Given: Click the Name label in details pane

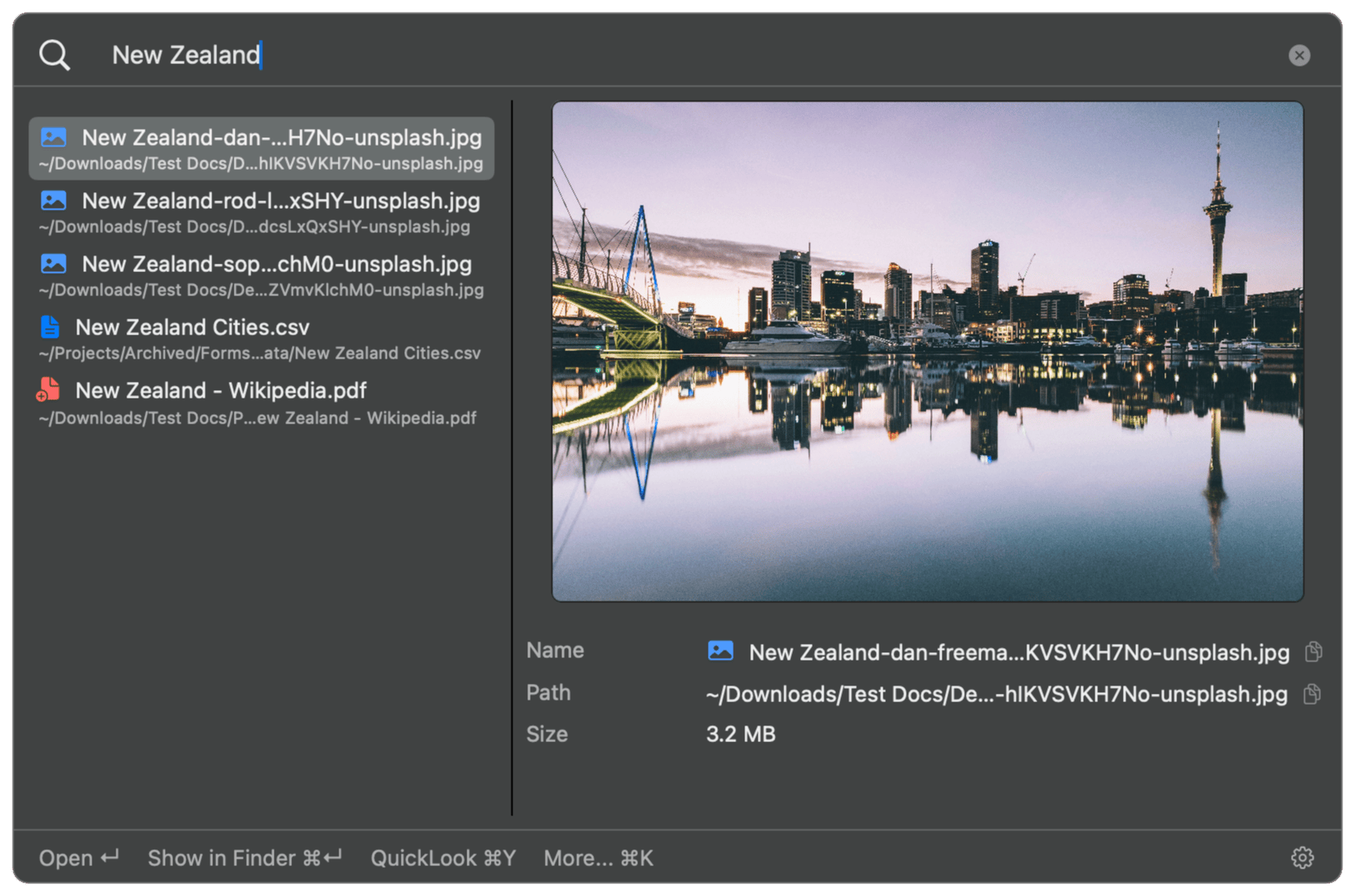Looking at the screenshot, I should click(555, 651).
